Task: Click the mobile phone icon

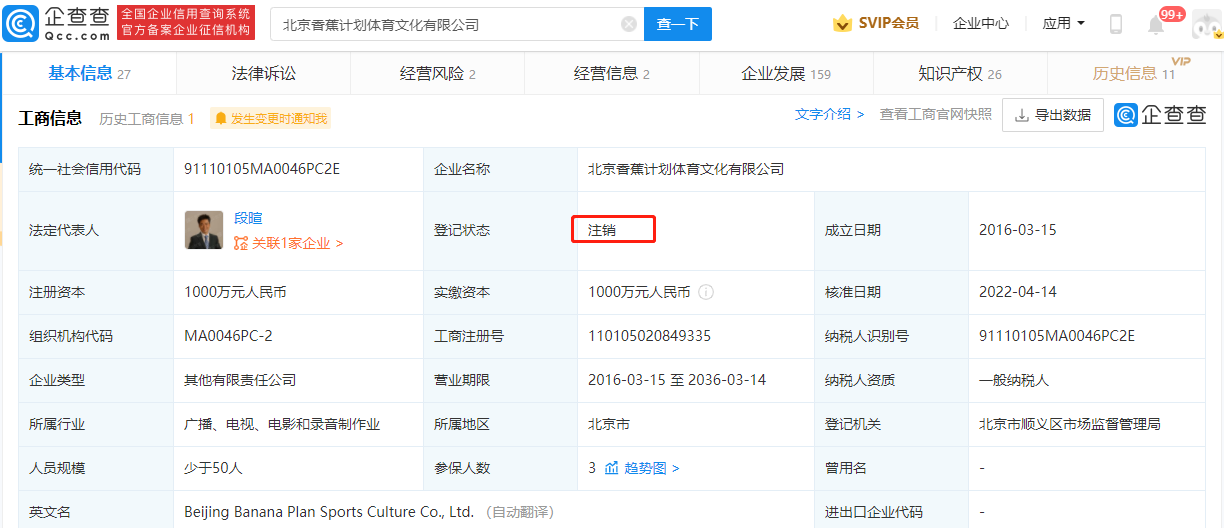Action: (x=1116, y=24)
